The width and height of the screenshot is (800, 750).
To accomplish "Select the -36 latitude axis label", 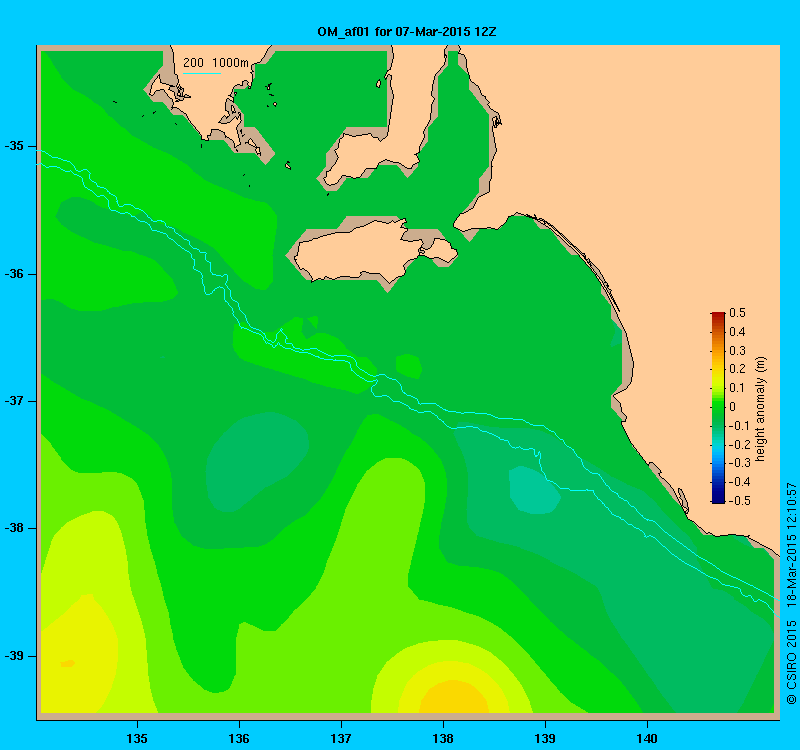I will coord(14,274).
